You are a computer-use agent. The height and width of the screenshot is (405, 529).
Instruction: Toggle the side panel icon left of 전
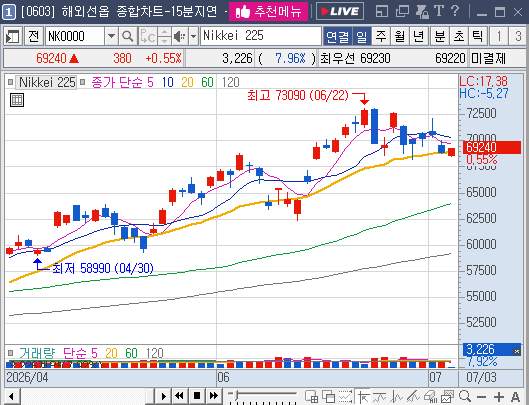click(x=13, y=36)
